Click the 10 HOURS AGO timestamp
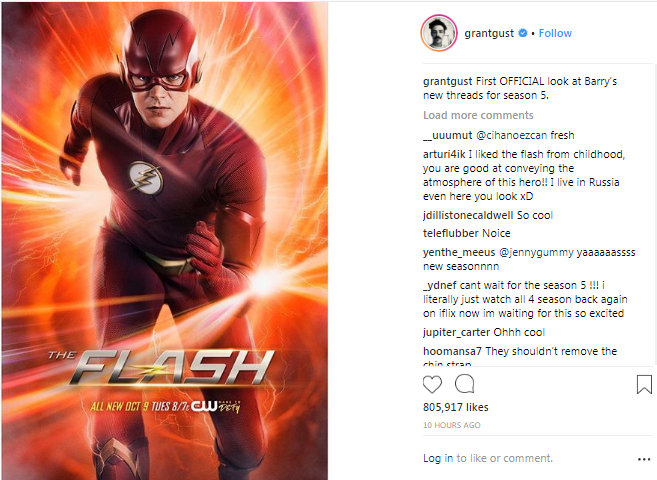 pos(452,425)
